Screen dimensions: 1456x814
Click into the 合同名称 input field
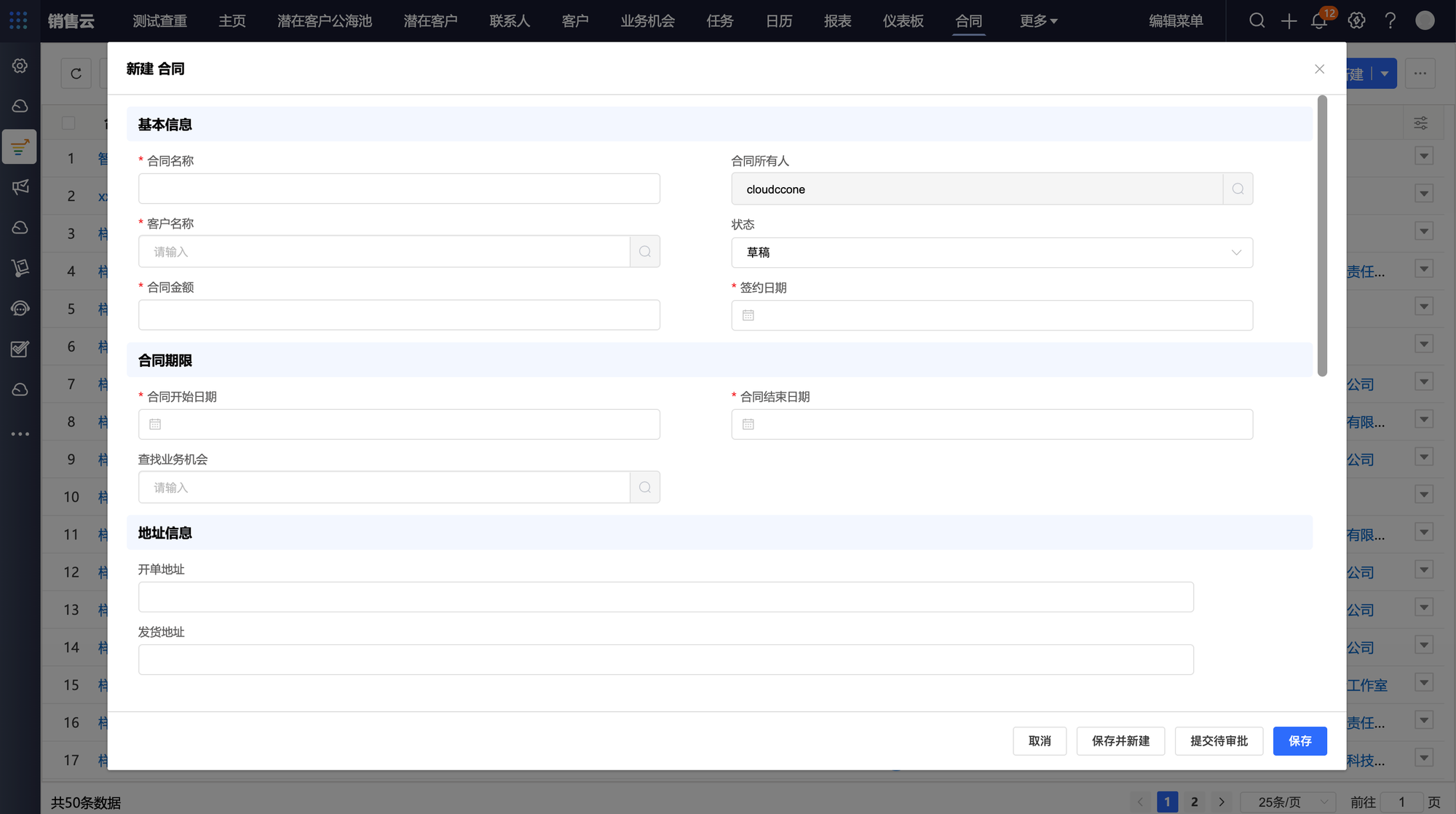click(399, 189)
